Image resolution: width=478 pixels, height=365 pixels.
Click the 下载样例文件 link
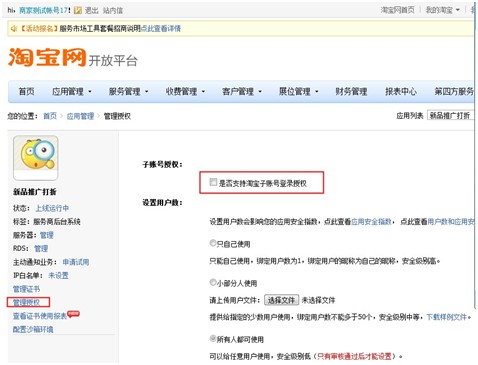tap(447, 317)
